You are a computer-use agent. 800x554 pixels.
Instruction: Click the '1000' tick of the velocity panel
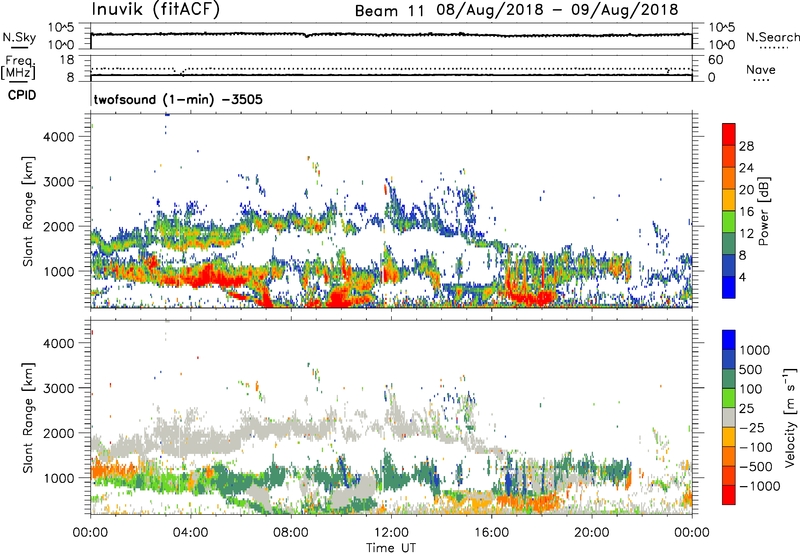[58, 478]
